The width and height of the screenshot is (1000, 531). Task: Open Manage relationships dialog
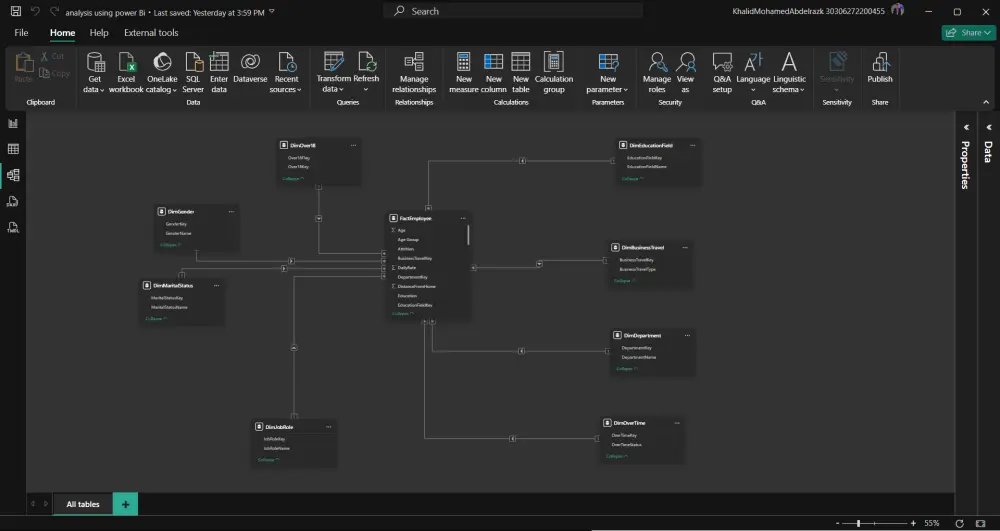[414, 73]
